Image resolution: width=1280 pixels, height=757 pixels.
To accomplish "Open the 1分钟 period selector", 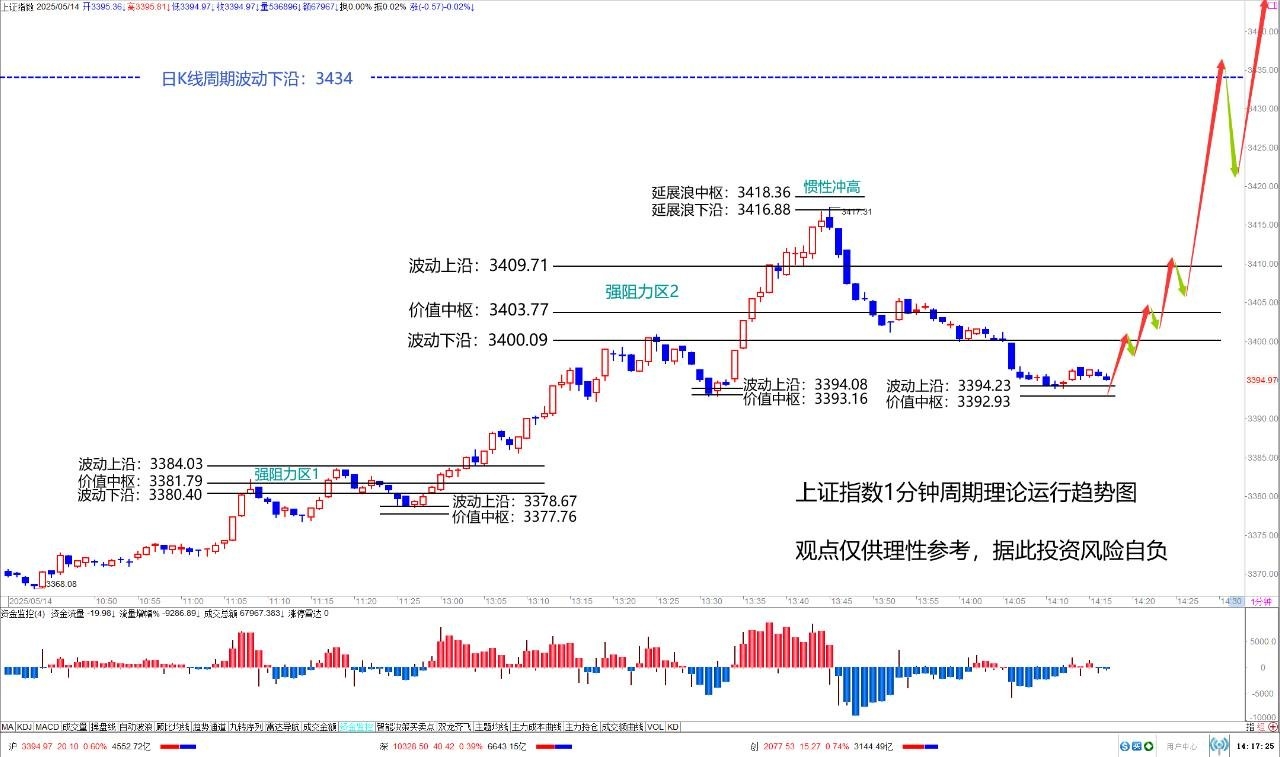I will pyautogui.click(x=1263, y=601).
